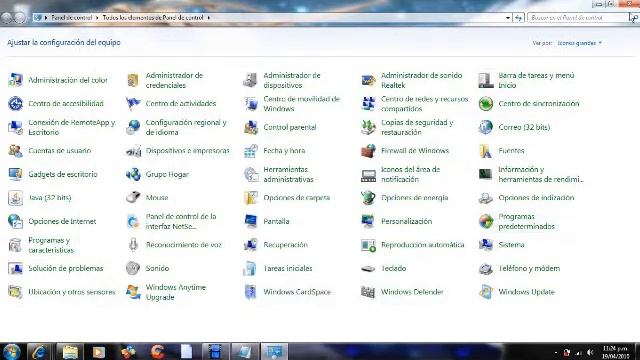Open Centro de accesibilidad icon
The height and width of the screenshot is (360, 640).
[16, 104]
